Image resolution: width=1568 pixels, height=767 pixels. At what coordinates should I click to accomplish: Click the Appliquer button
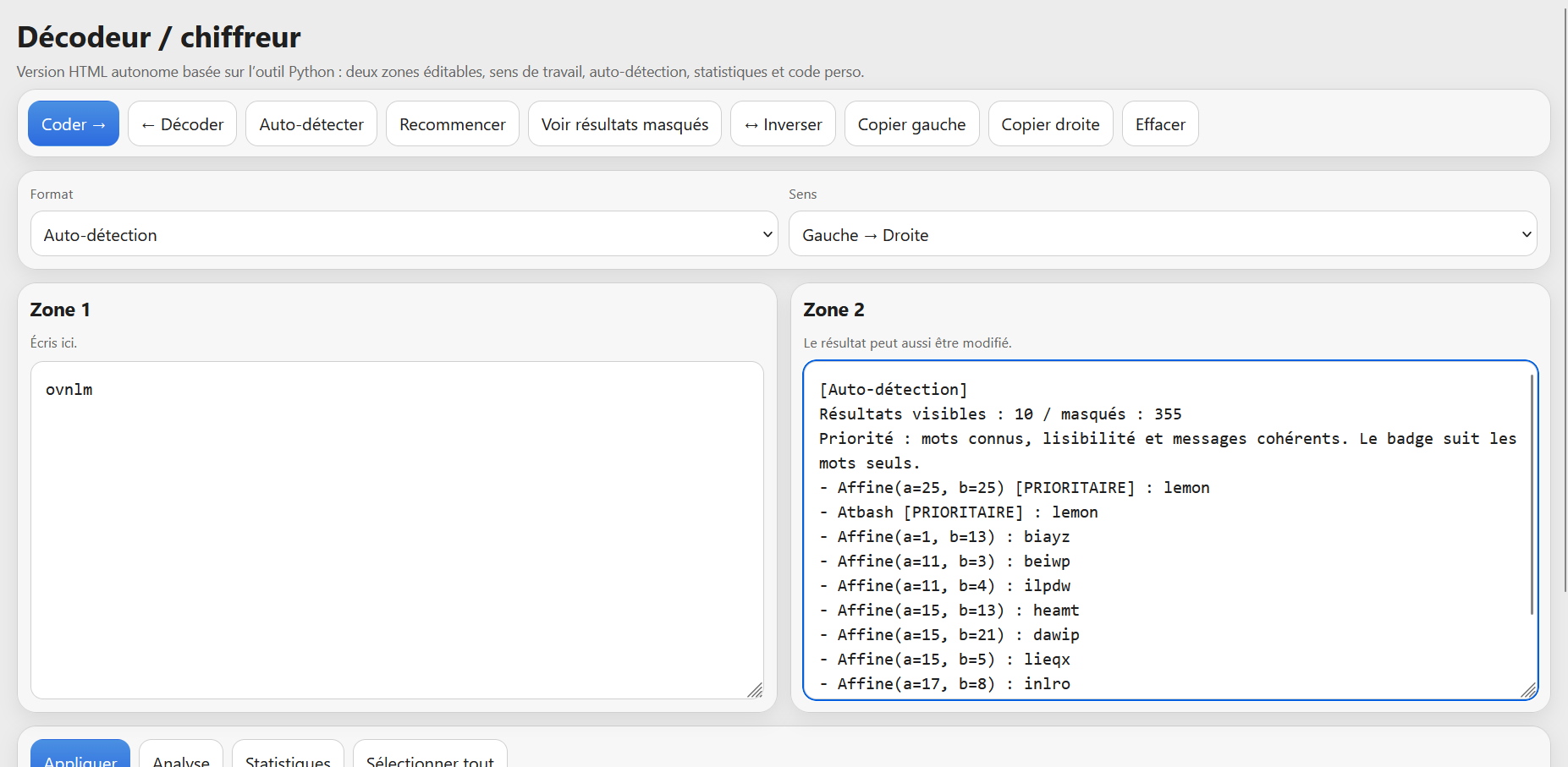point(80,754)
